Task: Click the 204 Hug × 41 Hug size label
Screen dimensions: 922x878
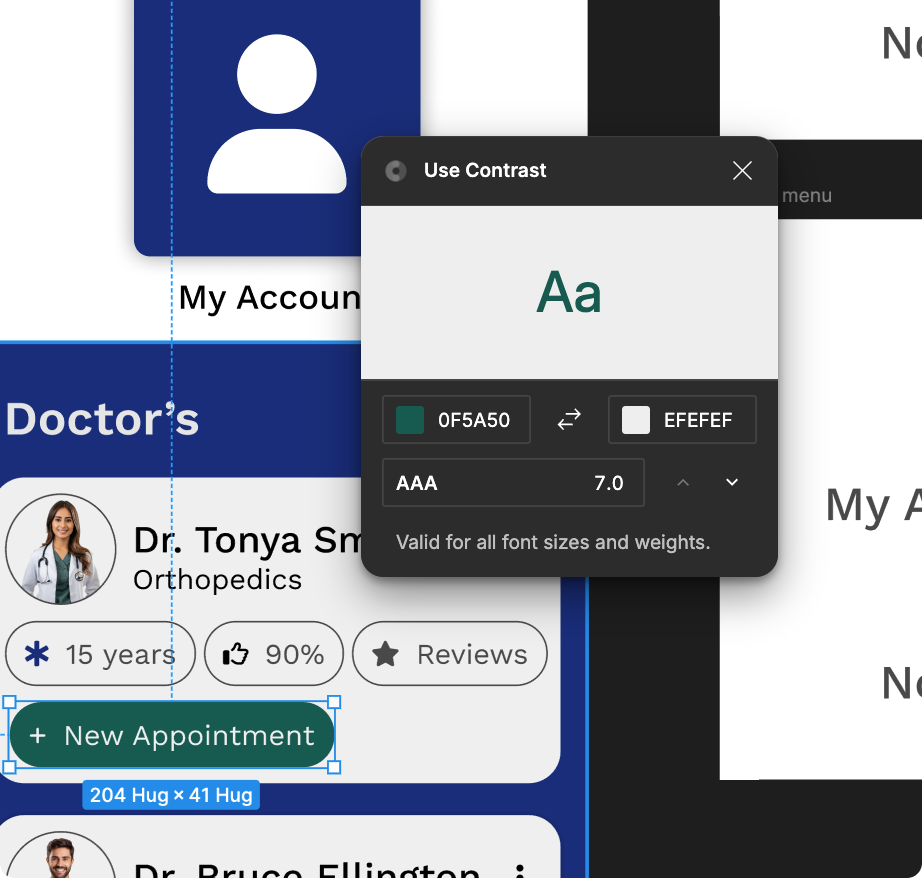Action: [171, 795]
